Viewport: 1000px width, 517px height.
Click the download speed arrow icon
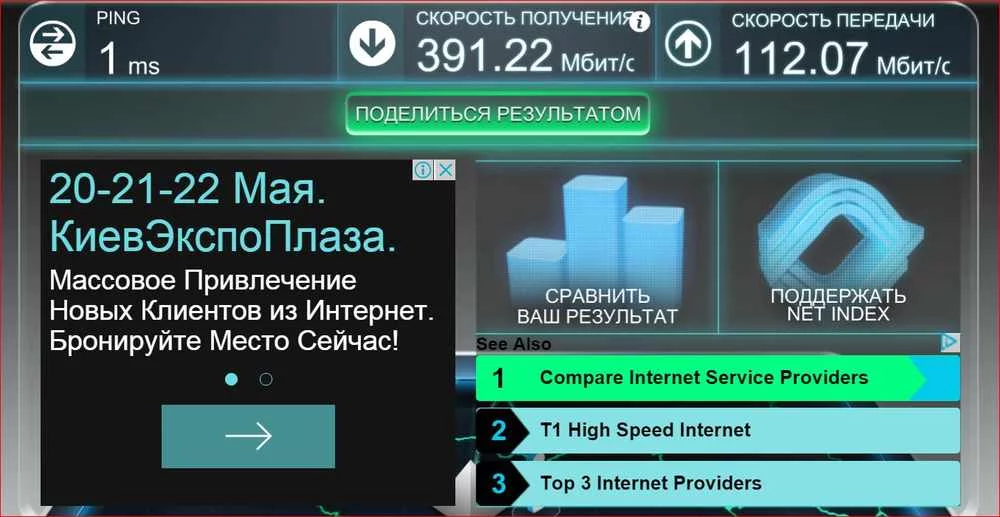(x=372, y=43)
